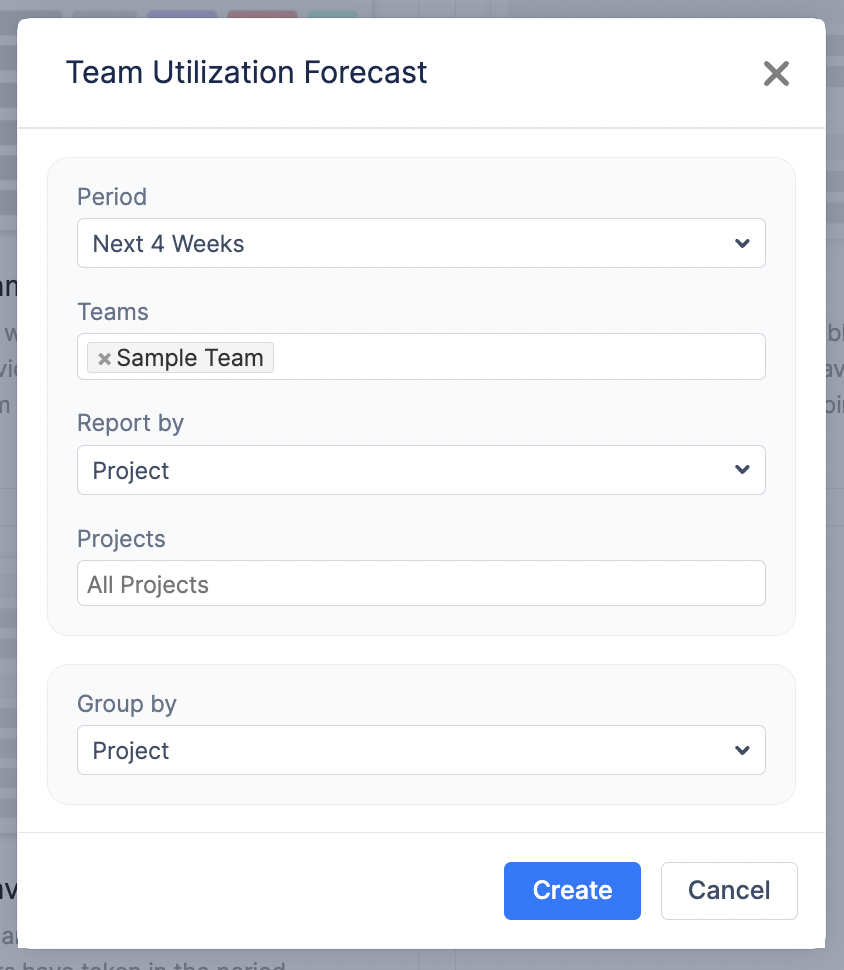Close the Team Utilization Forecast dialog
This screenshot has height=970, width=844.
point(776,73)
